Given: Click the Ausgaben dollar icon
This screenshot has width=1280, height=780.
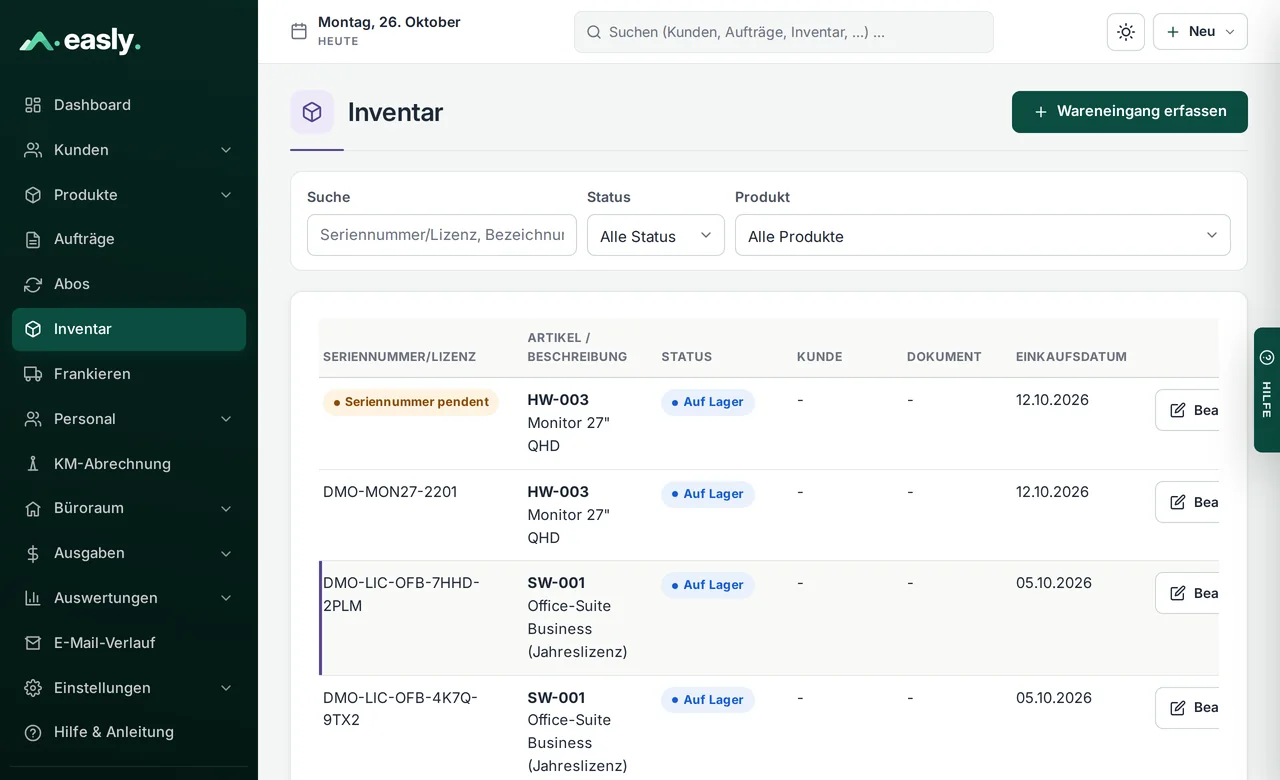Looking at the screenshot, I should 33,553.
